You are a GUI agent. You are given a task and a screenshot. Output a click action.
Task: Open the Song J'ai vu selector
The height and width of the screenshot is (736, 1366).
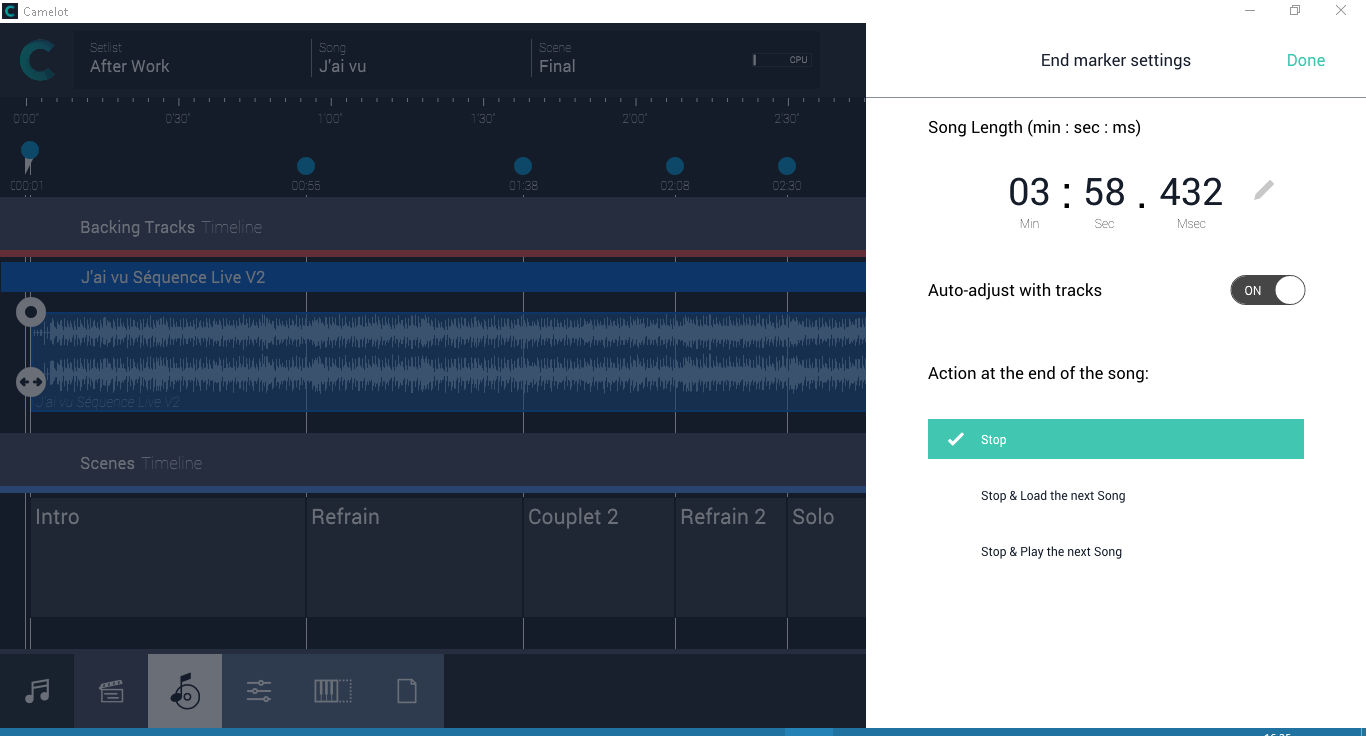tap(420, 58)
